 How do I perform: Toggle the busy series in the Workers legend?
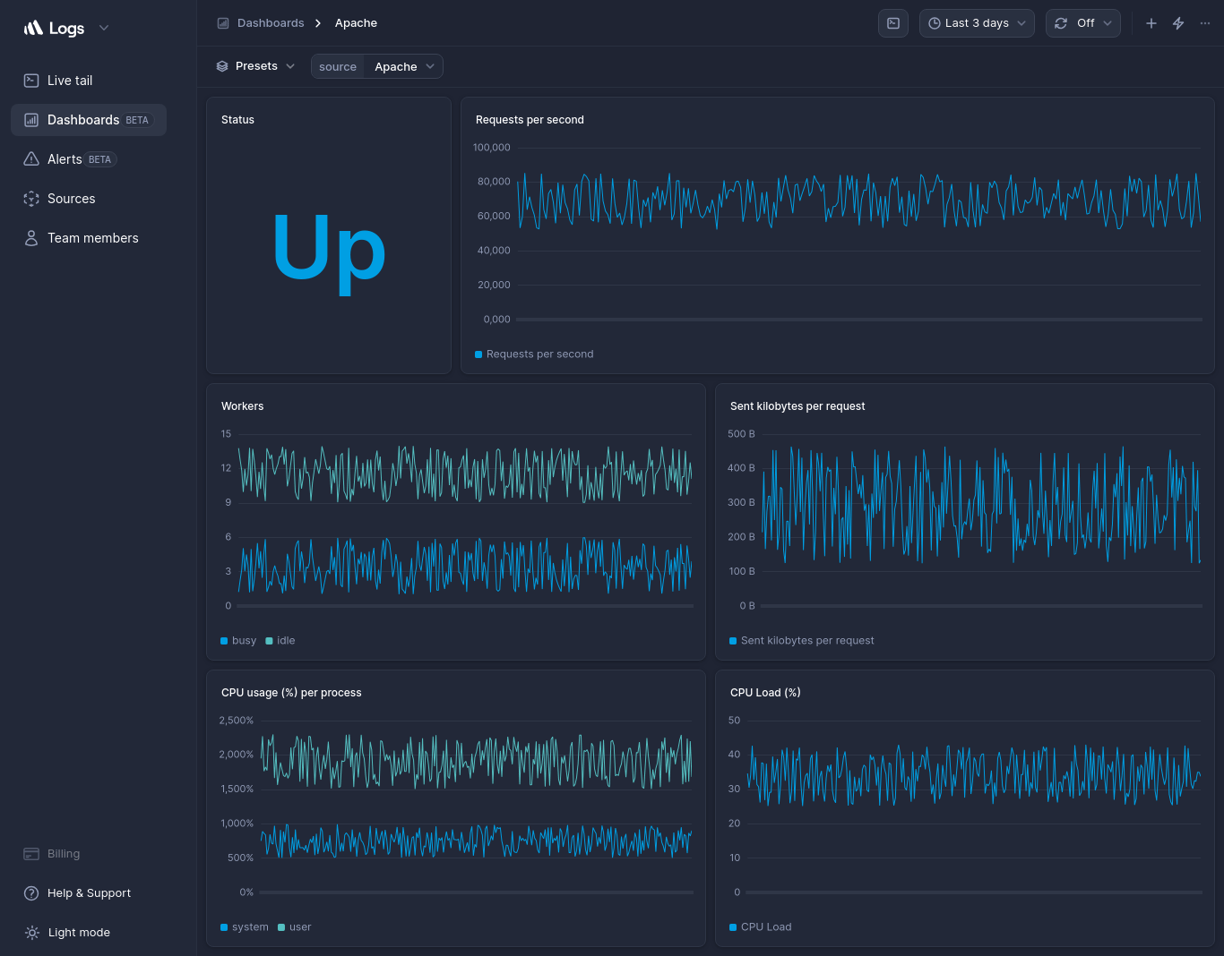click(238, 640)
